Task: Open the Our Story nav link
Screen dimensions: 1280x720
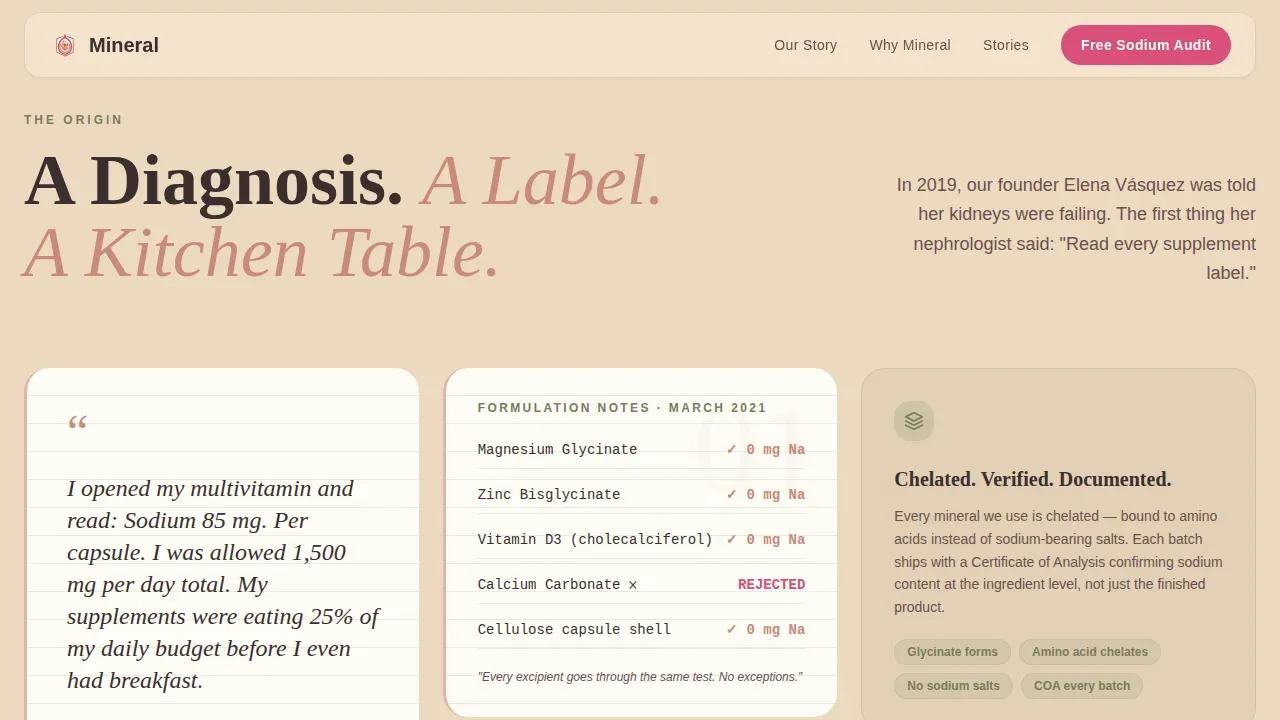Action: [x=805, y=45]
